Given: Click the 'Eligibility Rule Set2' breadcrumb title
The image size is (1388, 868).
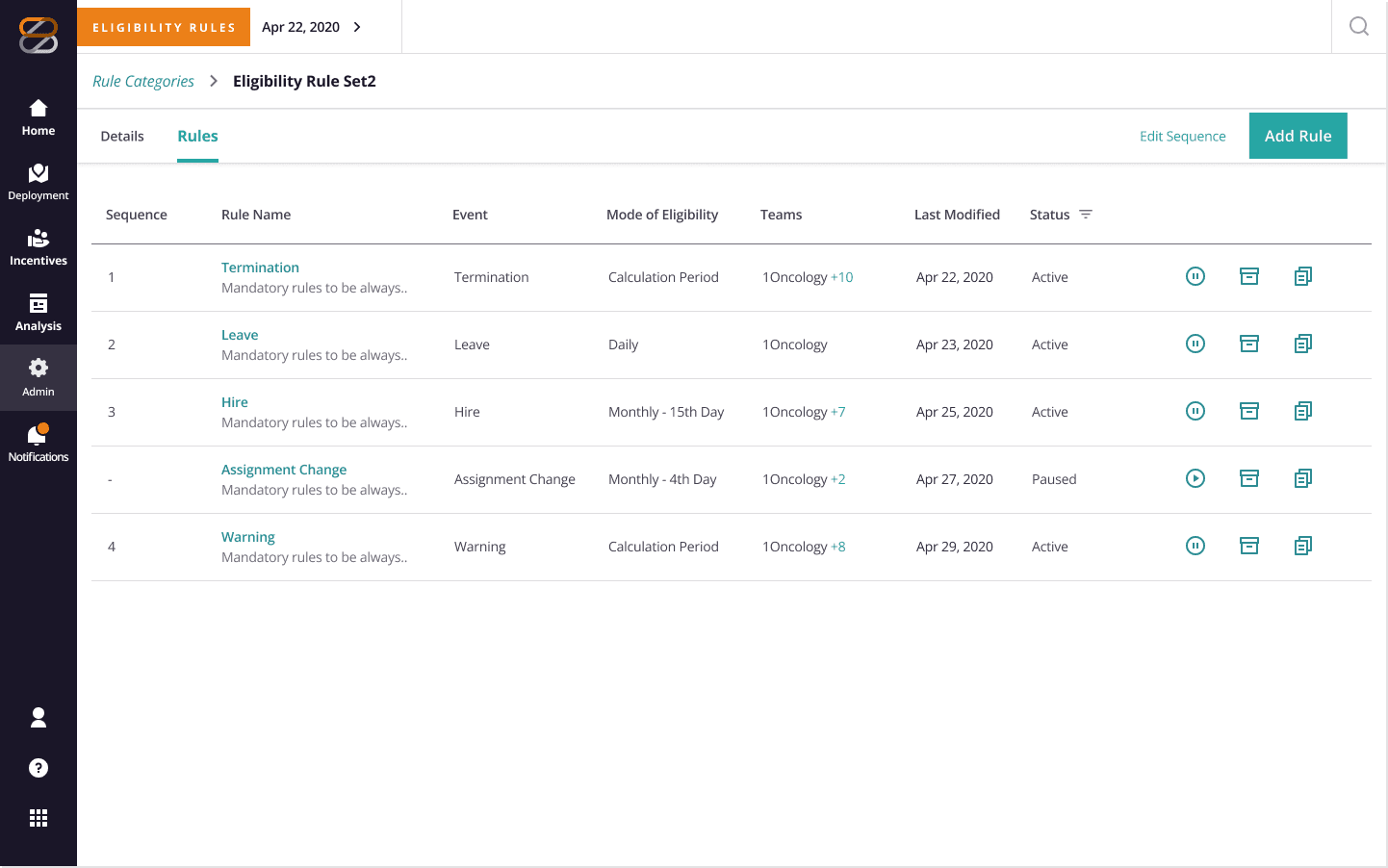Looking at the screenshot, I should [304, 82].
